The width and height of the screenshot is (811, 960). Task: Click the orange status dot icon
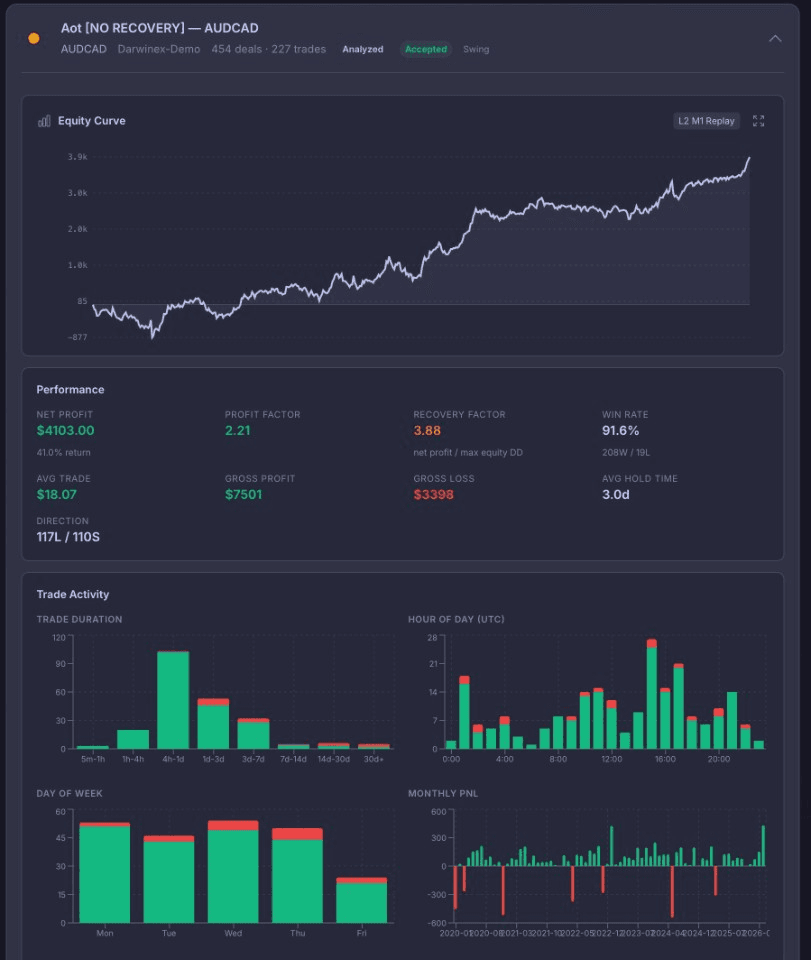point(34,39)
